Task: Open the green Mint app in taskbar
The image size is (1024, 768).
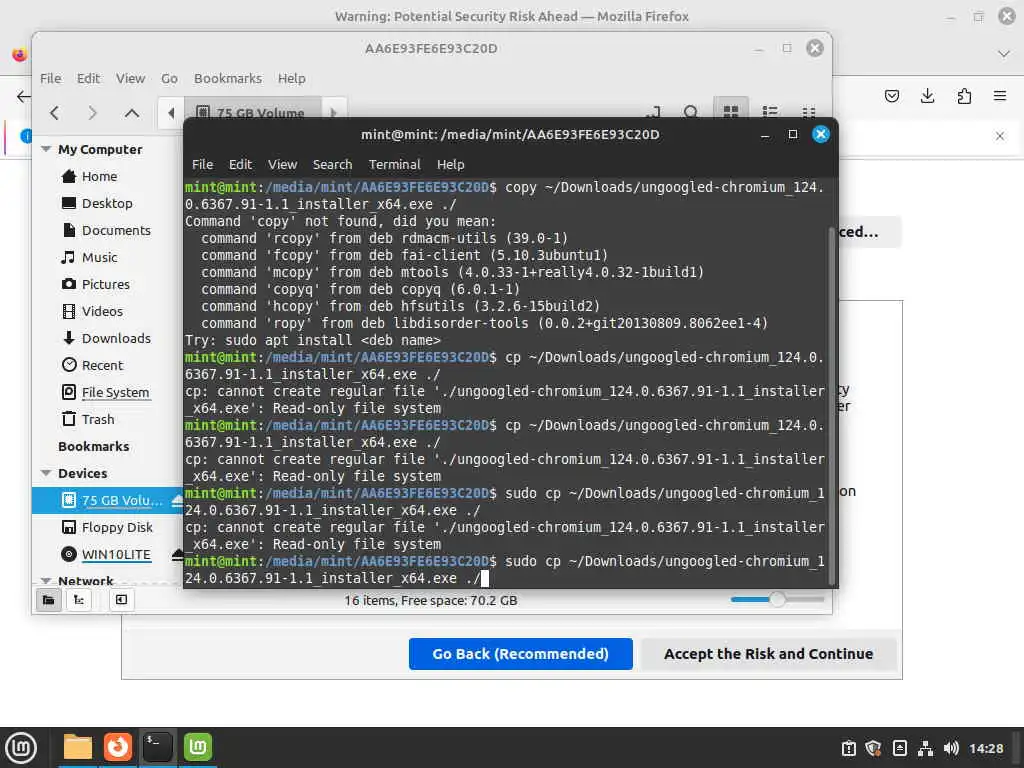Action: click(198, 747)
